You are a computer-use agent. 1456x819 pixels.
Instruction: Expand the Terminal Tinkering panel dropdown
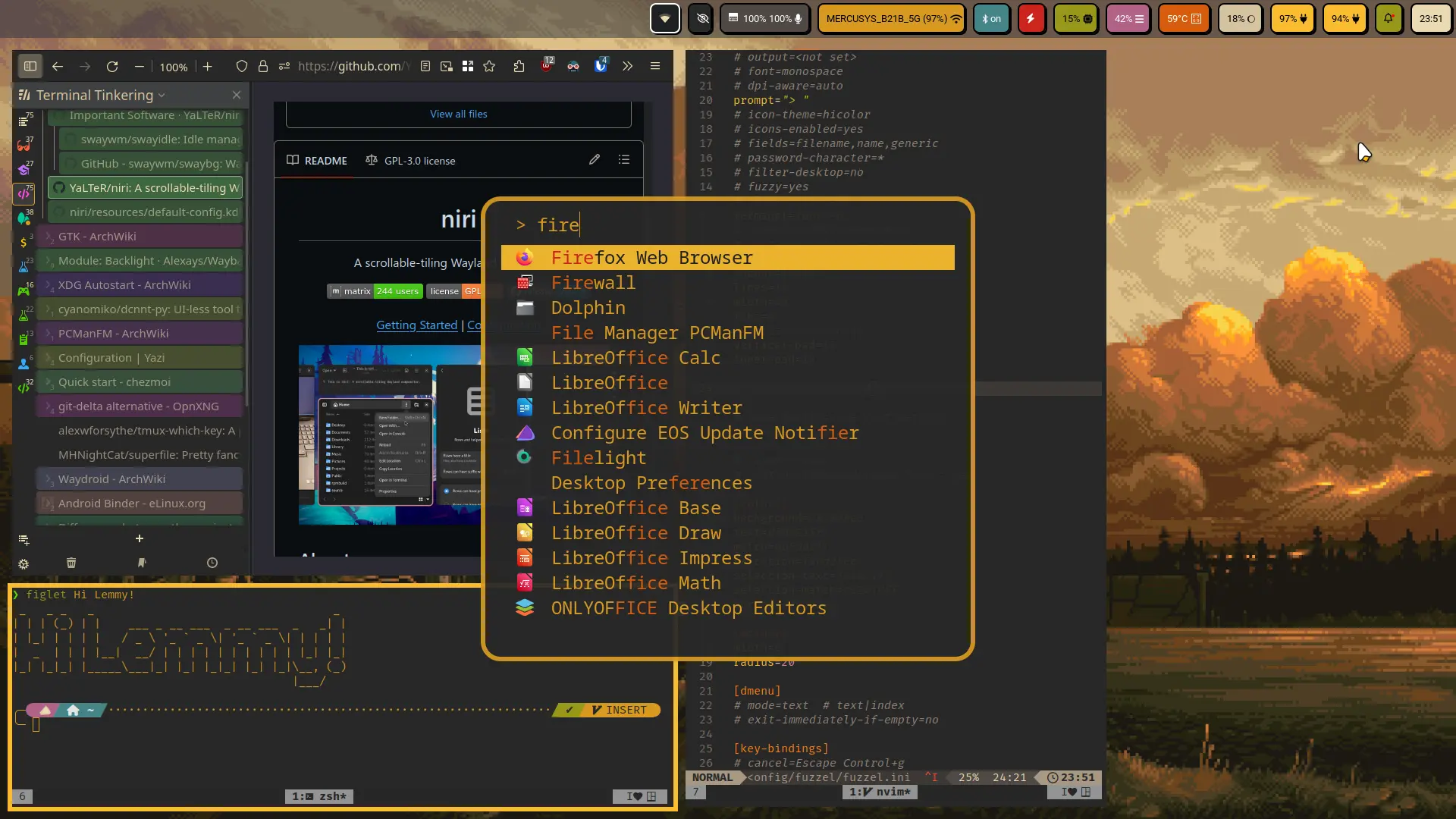pyautogui.click(x=162, y=96)
